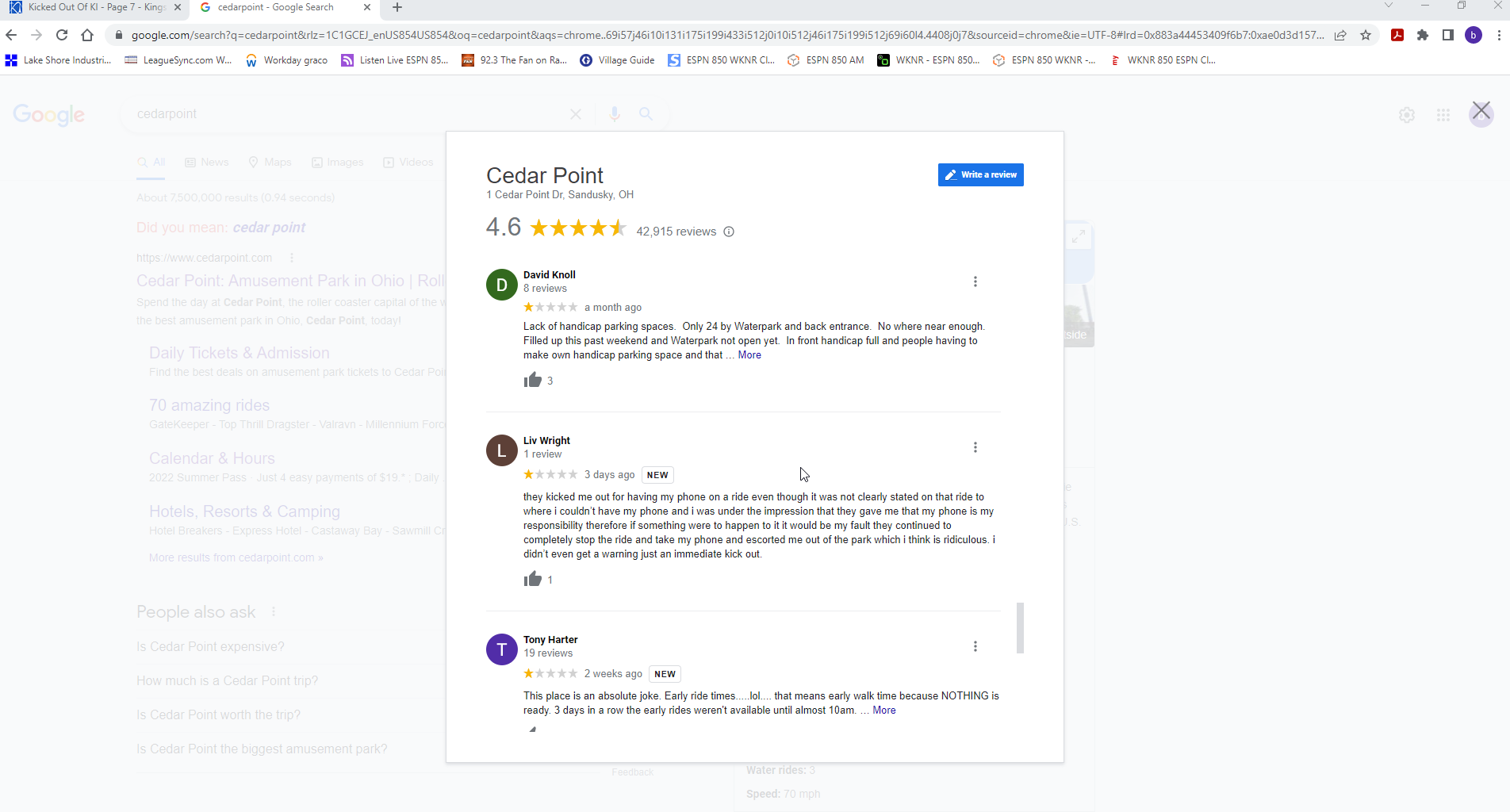Open the LeagueSync.com bookmark
1510x812 pixels.
click(178, 60)
